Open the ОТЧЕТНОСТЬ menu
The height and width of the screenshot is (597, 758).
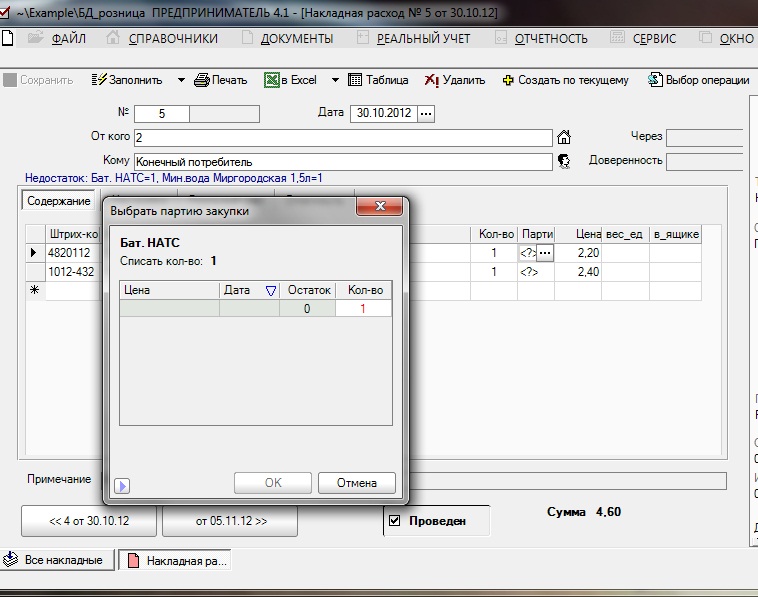550,39
